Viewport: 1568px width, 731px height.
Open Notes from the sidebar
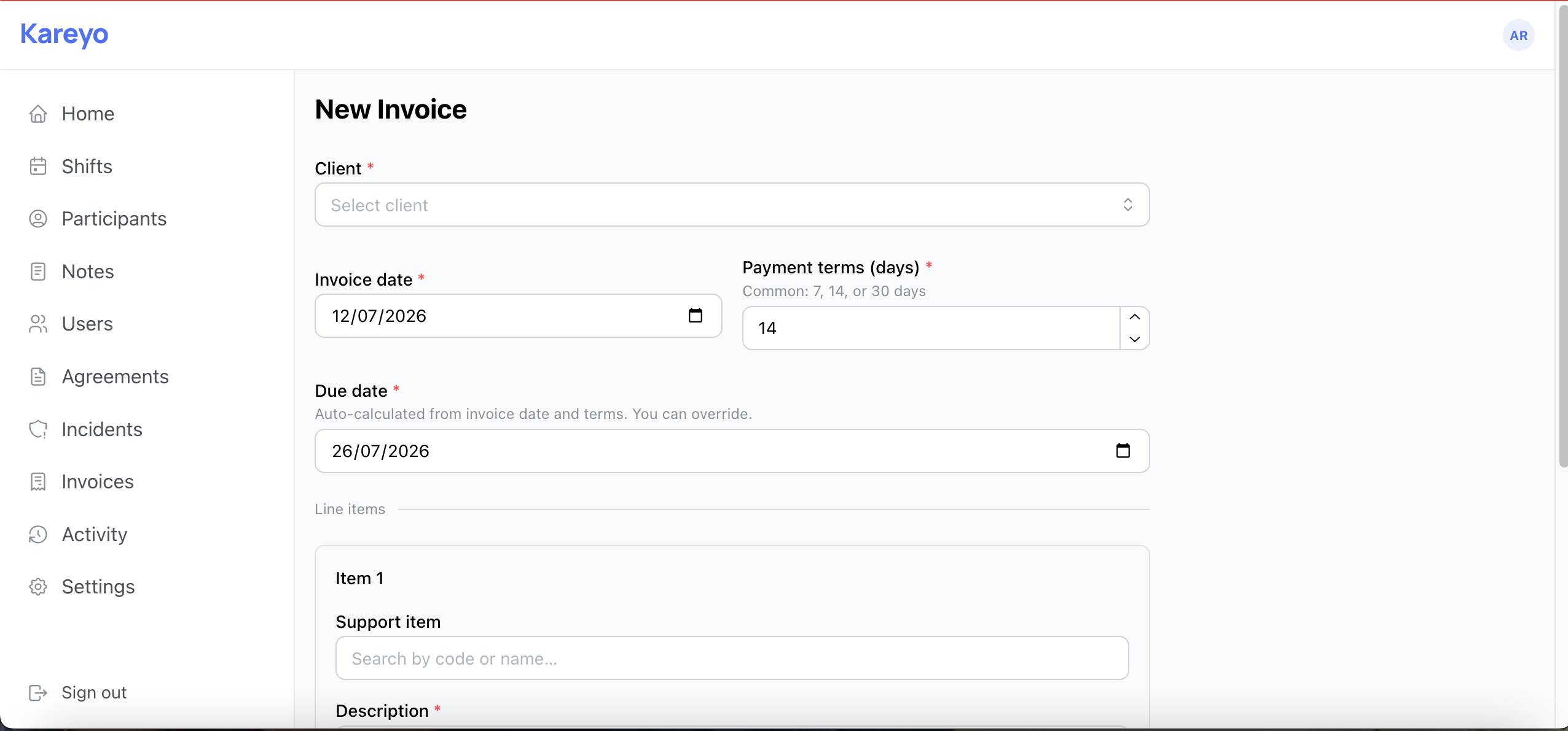(x=88, y=272)
